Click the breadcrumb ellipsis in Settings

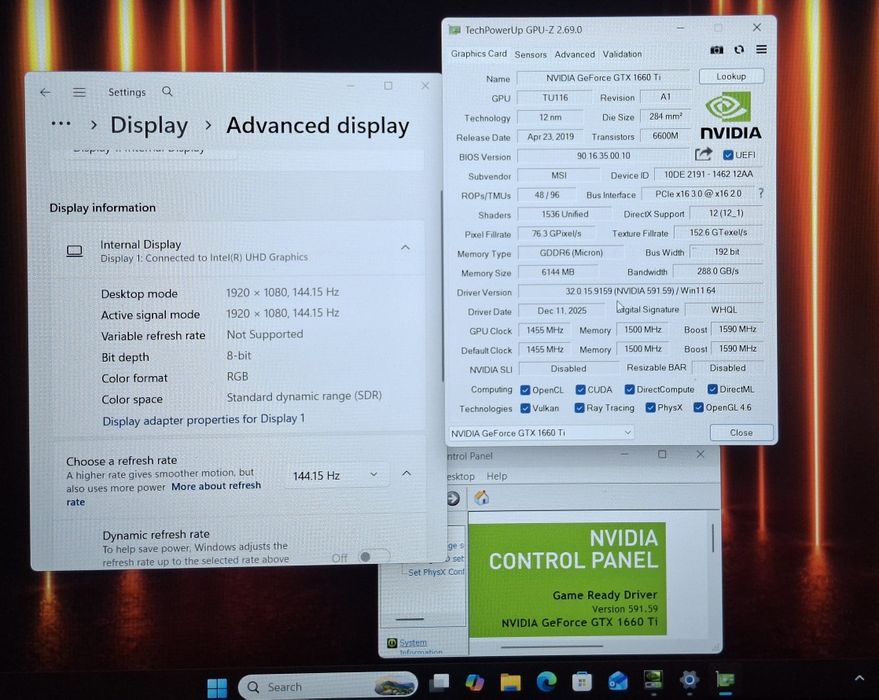click(61, 124)
